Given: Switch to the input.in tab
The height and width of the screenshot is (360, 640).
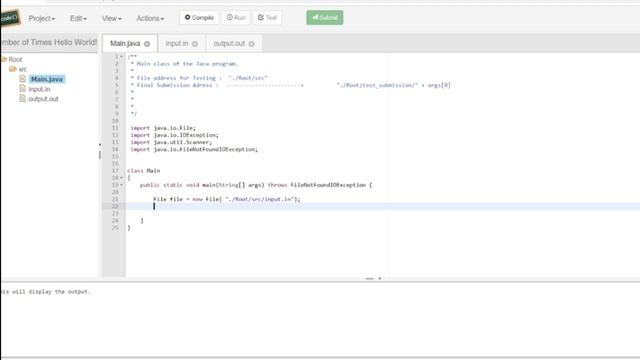Looking at the screenshot, I should [181, 43].
